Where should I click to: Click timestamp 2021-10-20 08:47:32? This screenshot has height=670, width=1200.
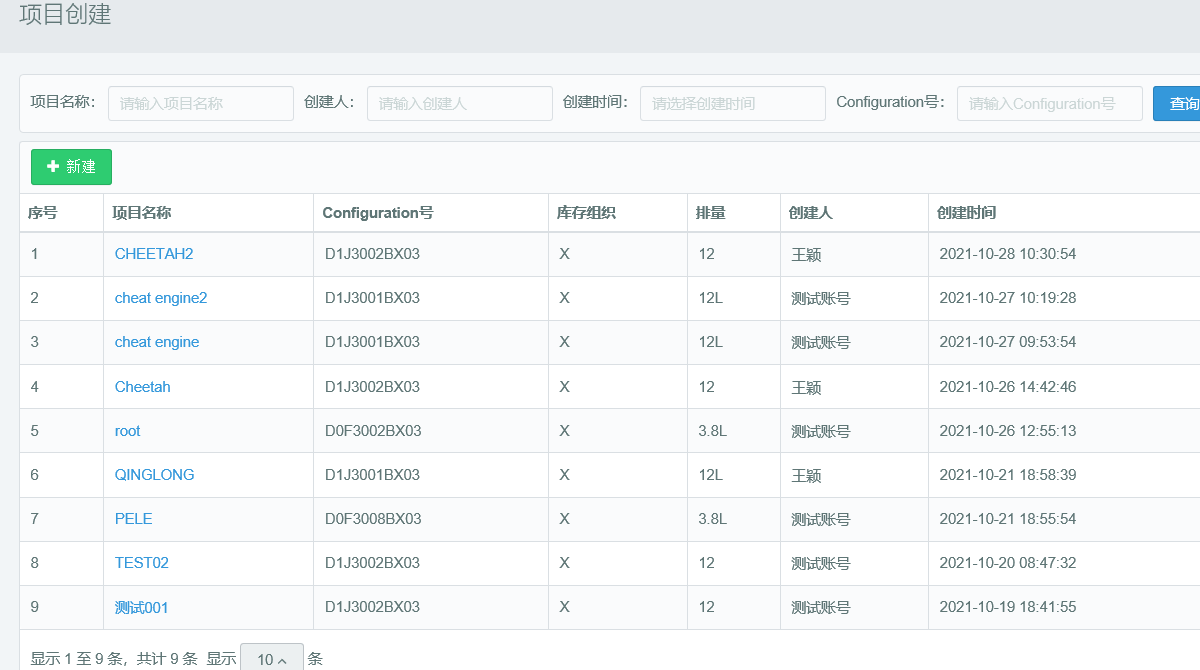tap(1008, 563)
